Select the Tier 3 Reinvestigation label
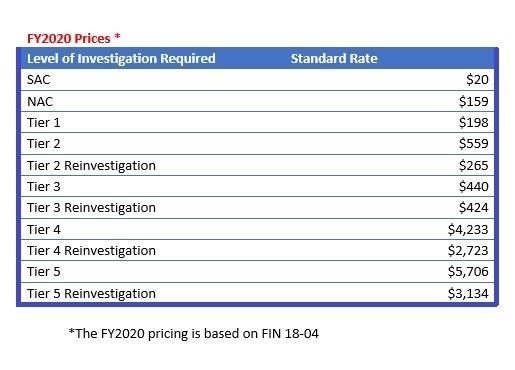 pyautogui.click(x=91, y=208)
